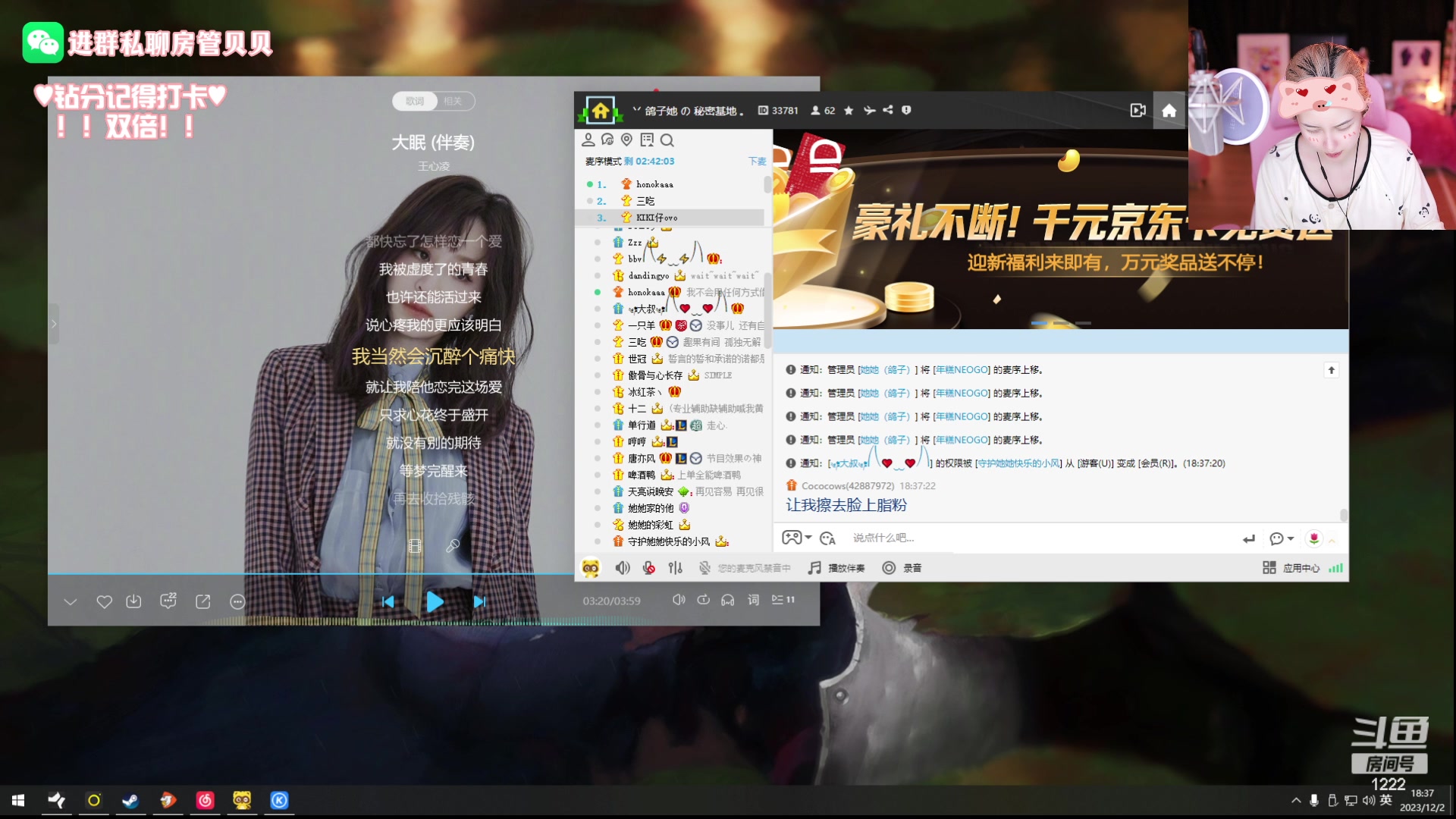This screenshot has width=1456, height=819.
Task: Toggle the red muted microphone icon
Action: 649,568
